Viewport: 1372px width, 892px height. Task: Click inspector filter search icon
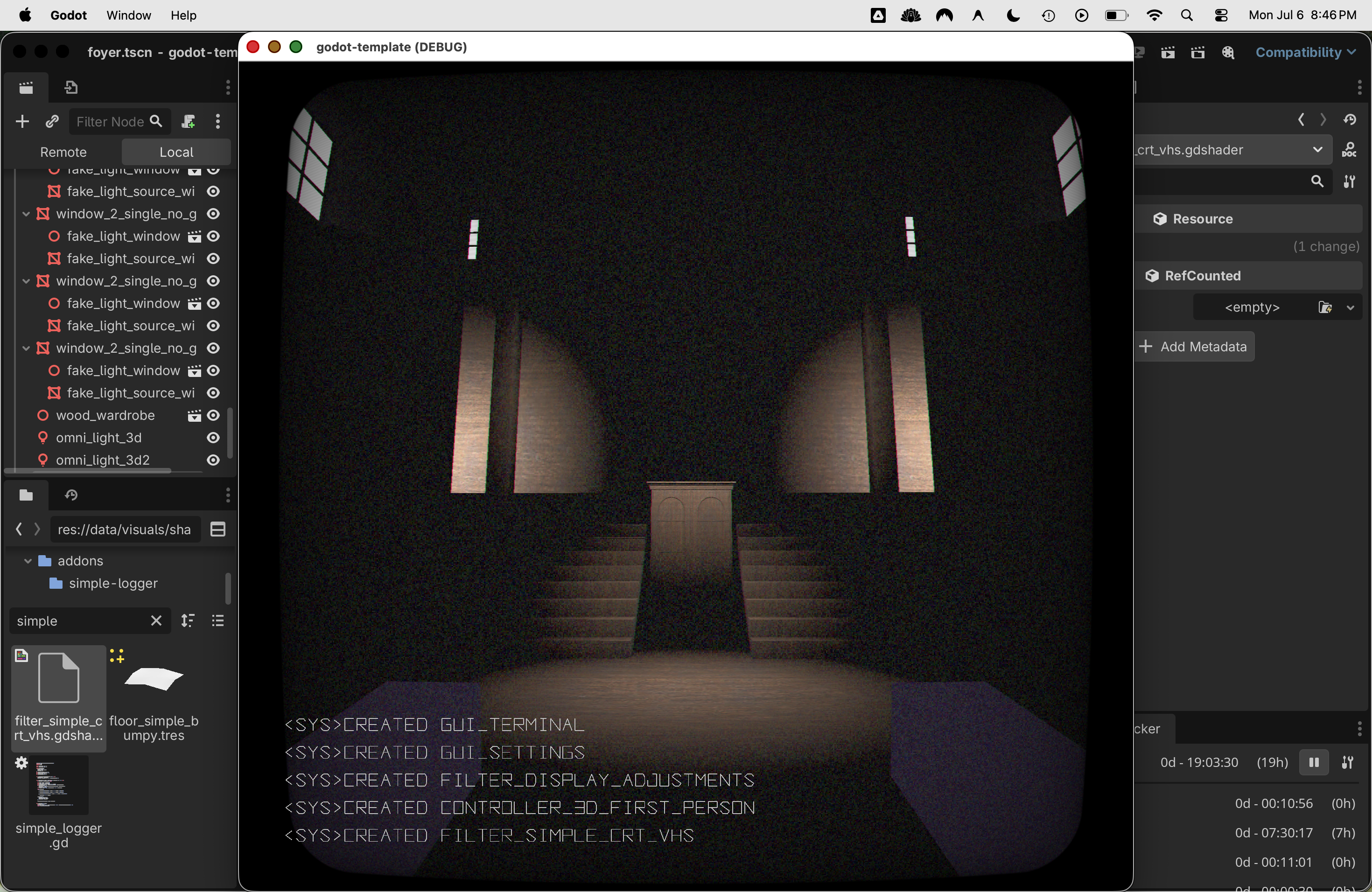1317,182
